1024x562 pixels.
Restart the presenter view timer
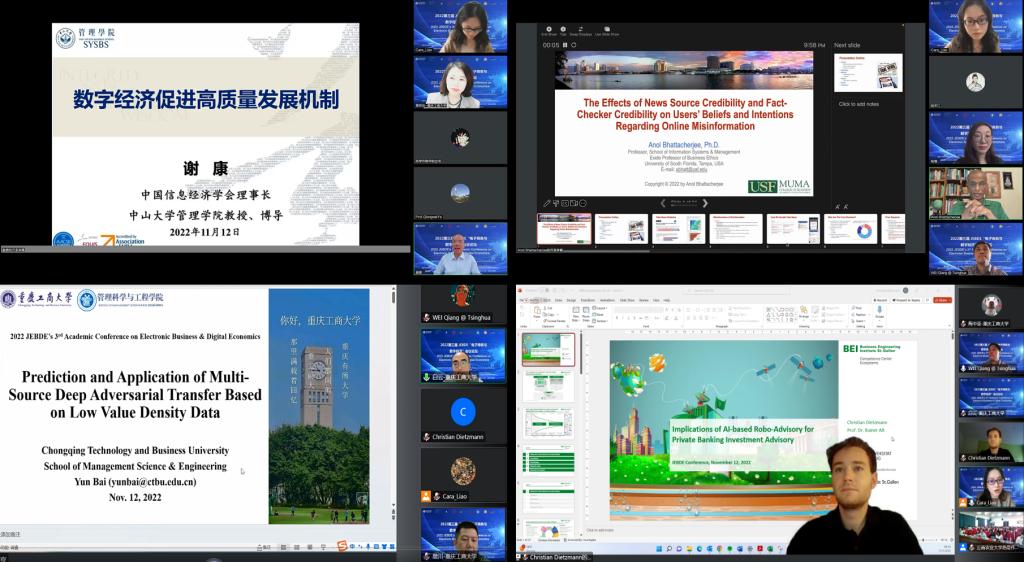[x=575, y=45]
